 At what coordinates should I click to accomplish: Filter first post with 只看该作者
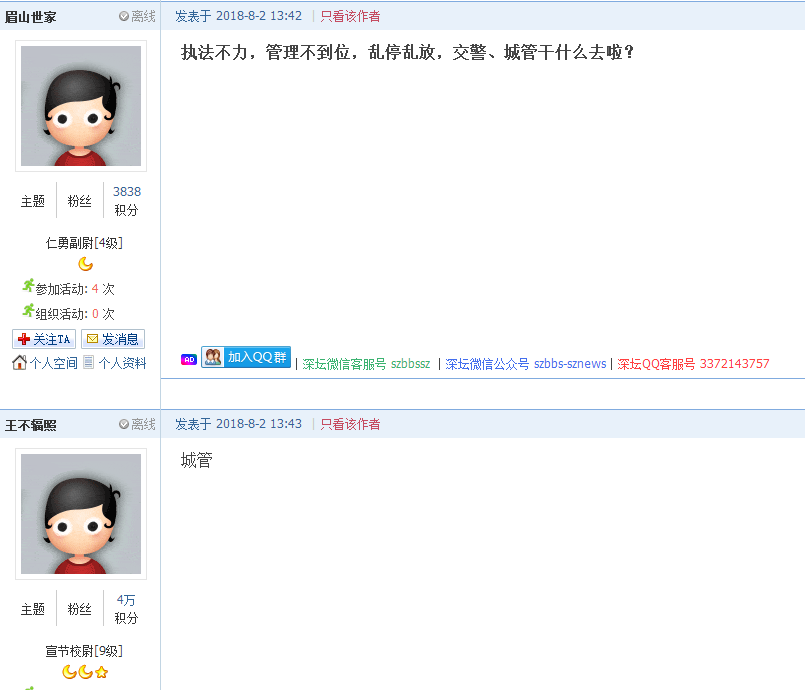pyautogui.click(x=350, y=16)
